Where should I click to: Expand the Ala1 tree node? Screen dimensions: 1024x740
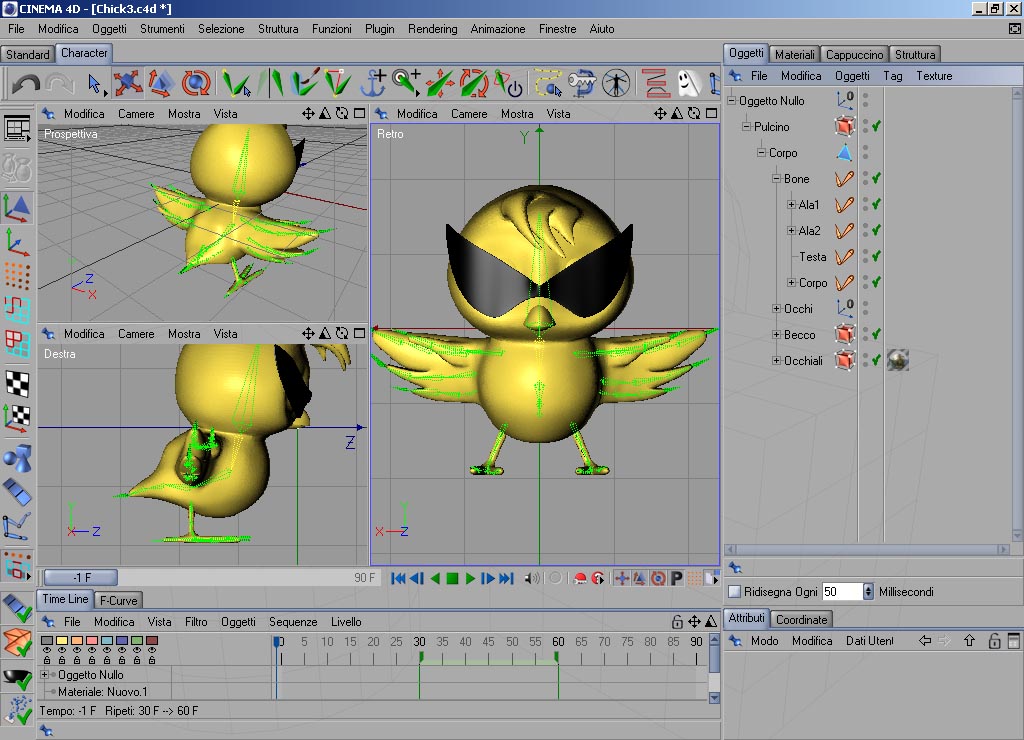pyautogui.click(x=792, y=204)
